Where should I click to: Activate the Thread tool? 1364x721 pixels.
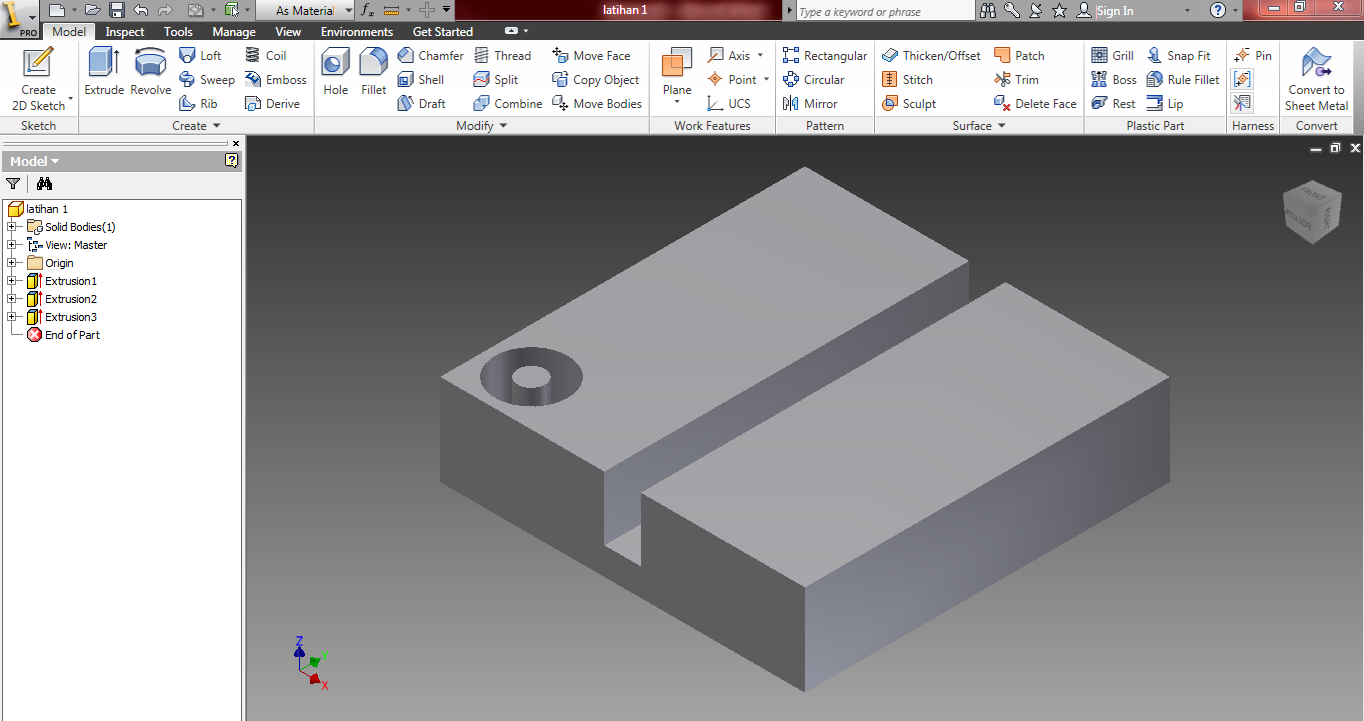[504, 55]
